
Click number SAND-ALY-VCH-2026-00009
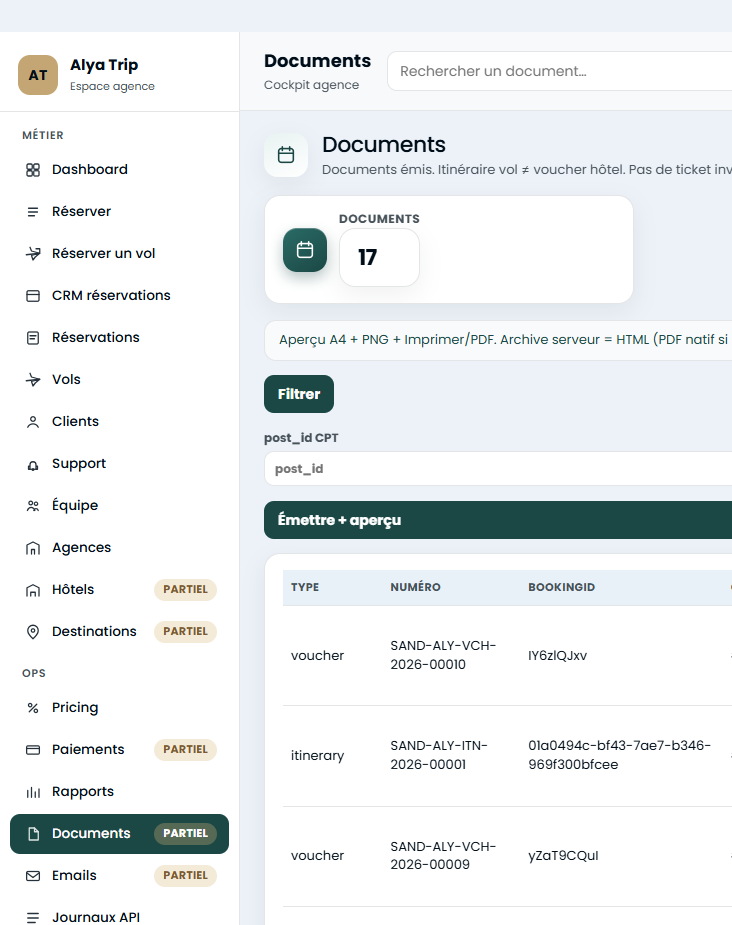[443, 856]
